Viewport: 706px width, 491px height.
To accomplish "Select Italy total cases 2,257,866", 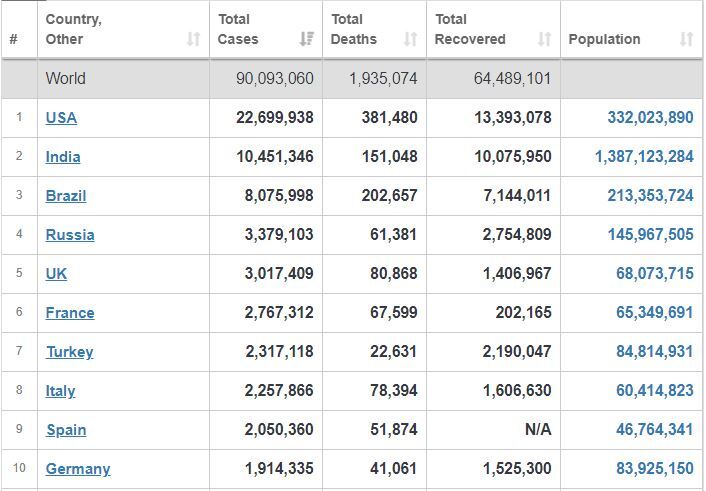I will pos(279,391).
